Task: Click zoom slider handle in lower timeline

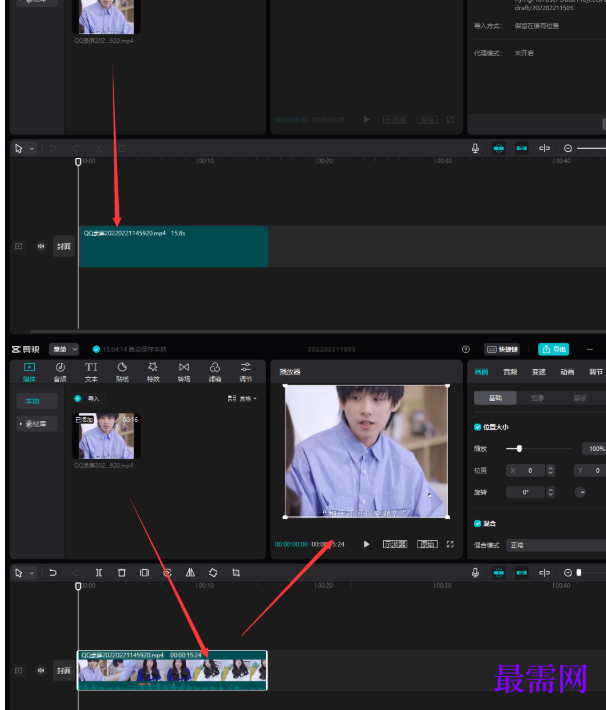Action: pos(578,573)
